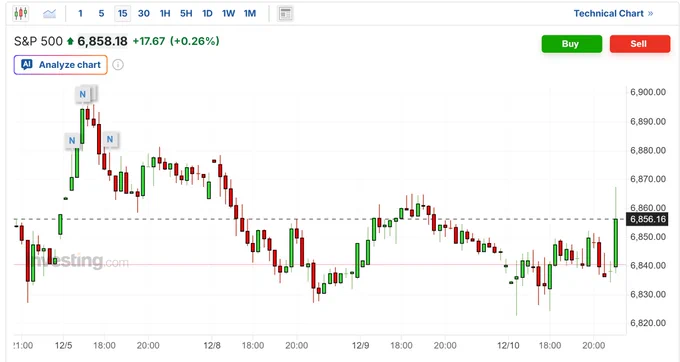Select the 15 minute interval
The width and height of the screenshot is (680, 362).
(123, 13)
